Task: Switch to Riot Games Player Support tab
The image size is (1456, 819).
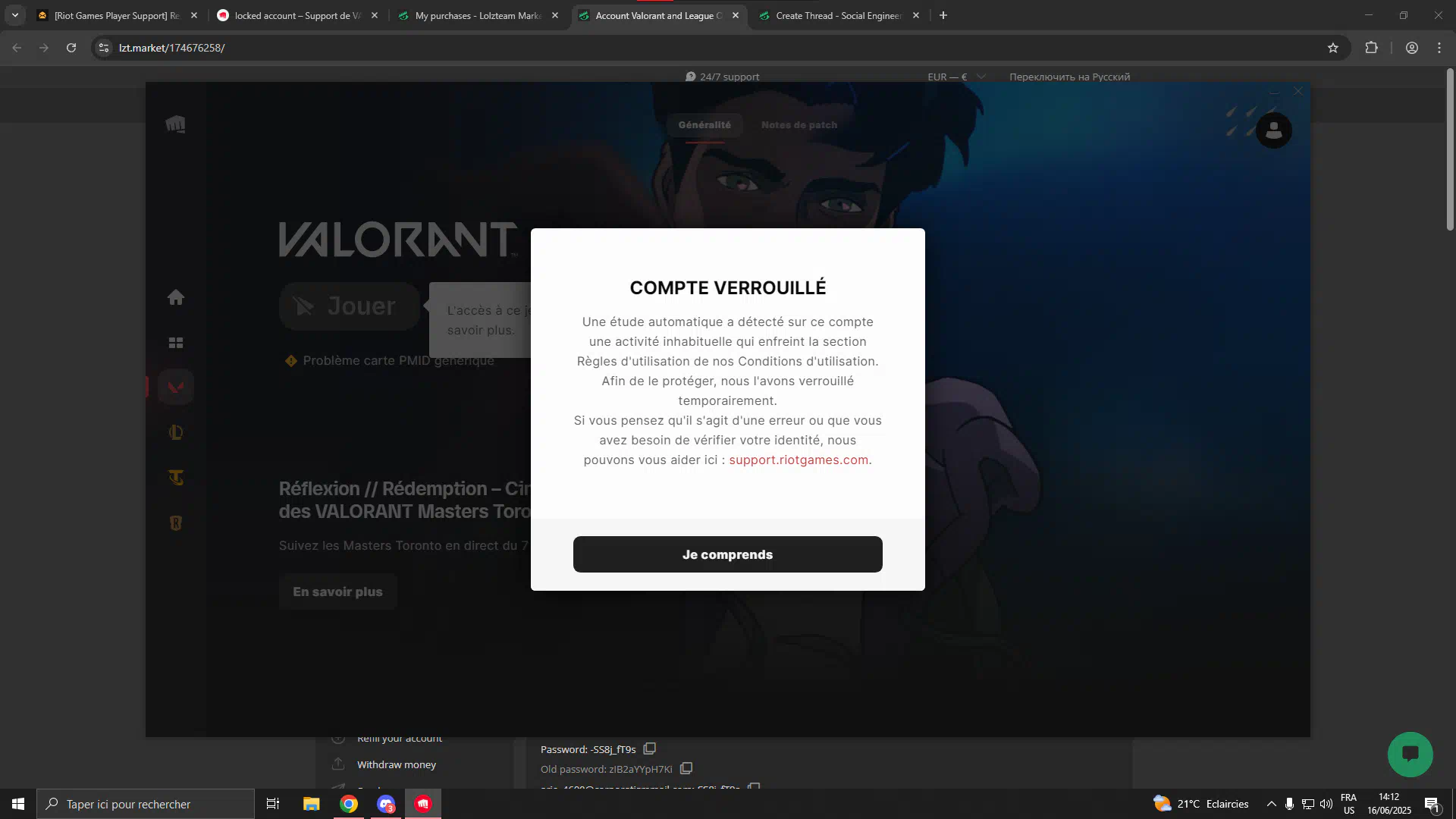Action: [117, 15]
